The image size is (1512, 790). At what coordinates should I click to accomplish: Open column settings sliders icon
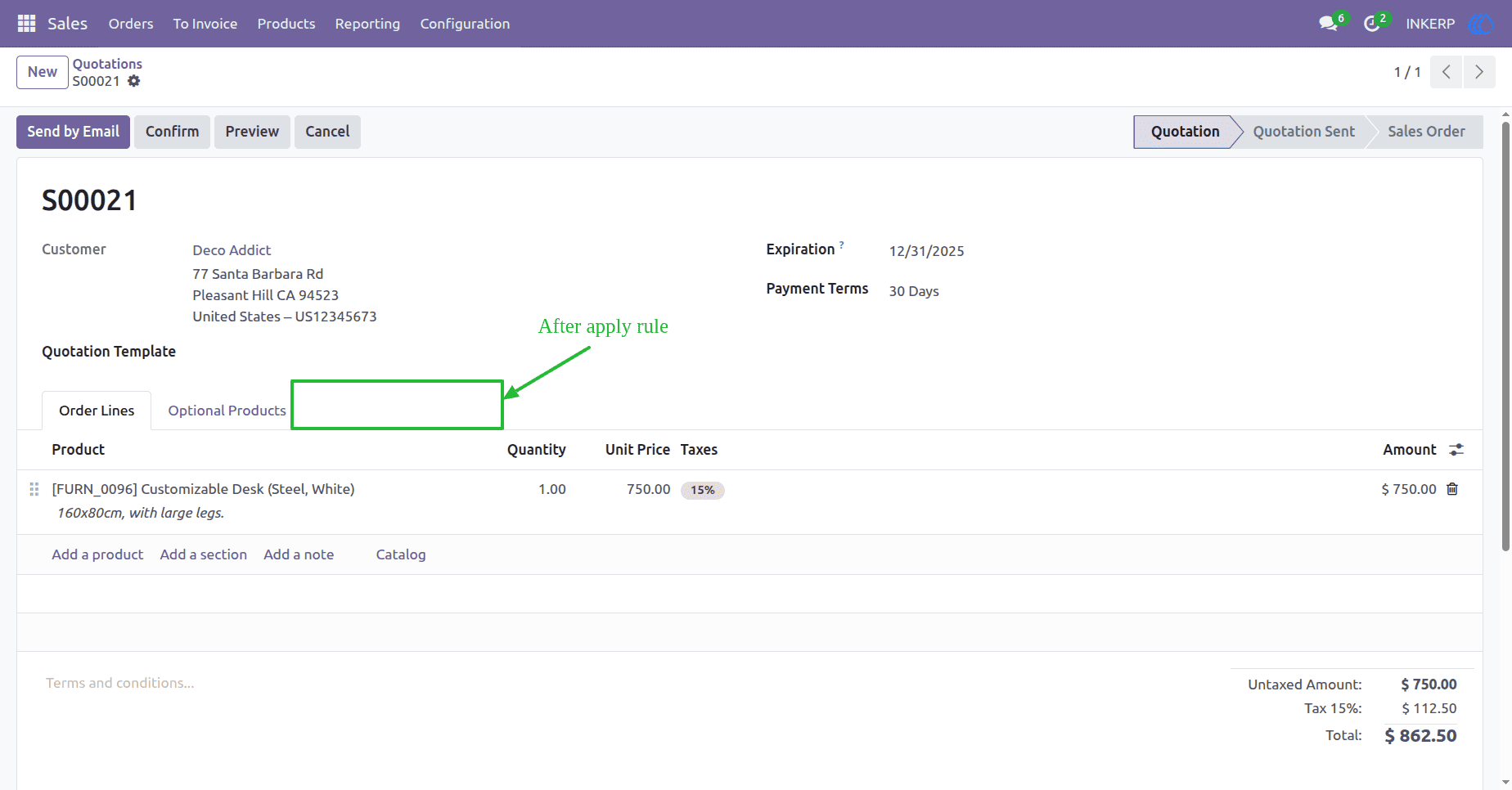click(1456, 450)
